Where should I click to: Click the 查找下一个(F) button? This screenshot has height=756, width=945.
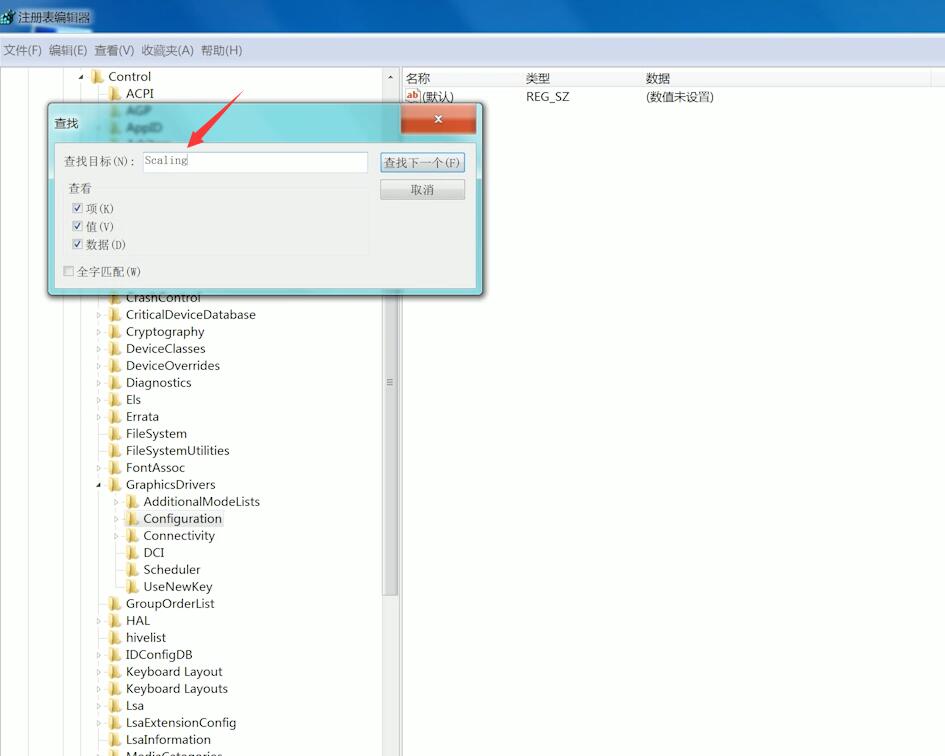click(422, 163)
